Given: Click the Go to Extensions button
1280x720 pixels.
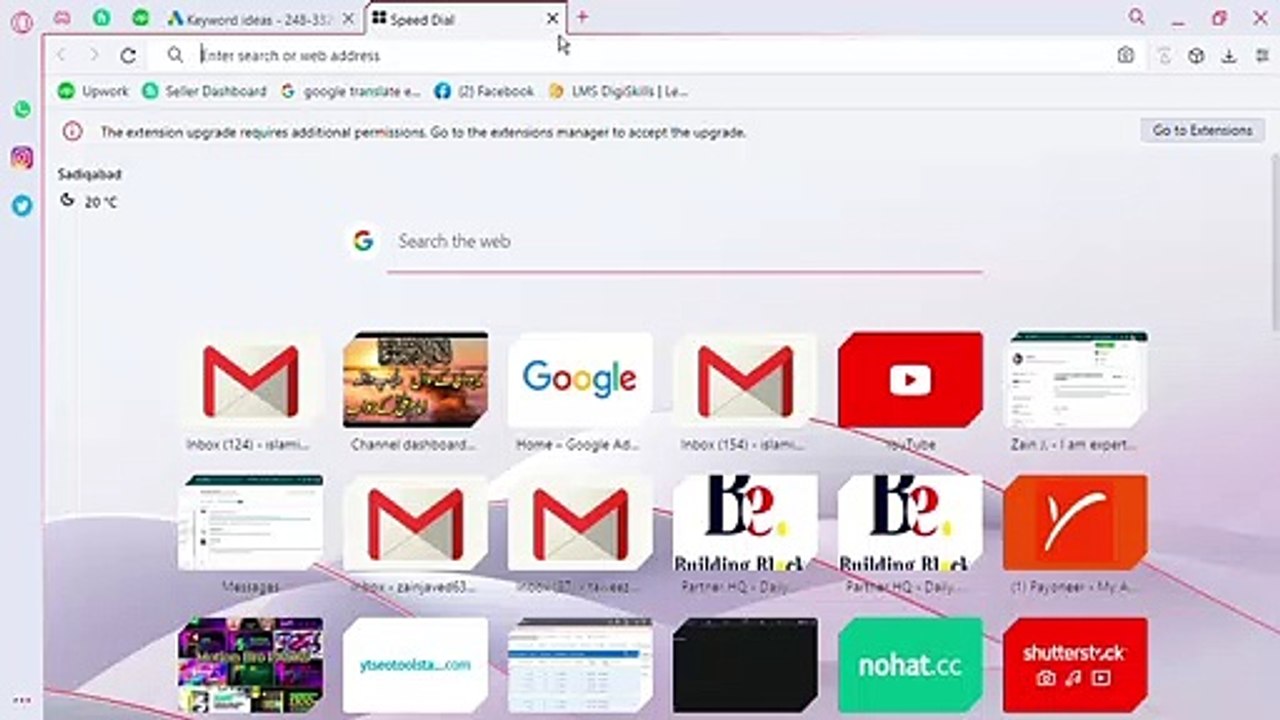Looking at the screenshot, I should pyautogui.click(x=1202, y=130).
